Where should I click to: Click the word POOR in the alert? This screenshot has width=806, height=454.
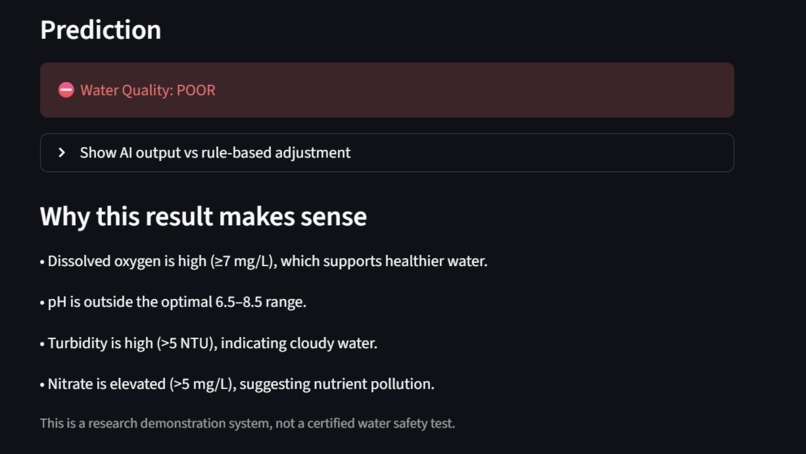pos(196,90)
